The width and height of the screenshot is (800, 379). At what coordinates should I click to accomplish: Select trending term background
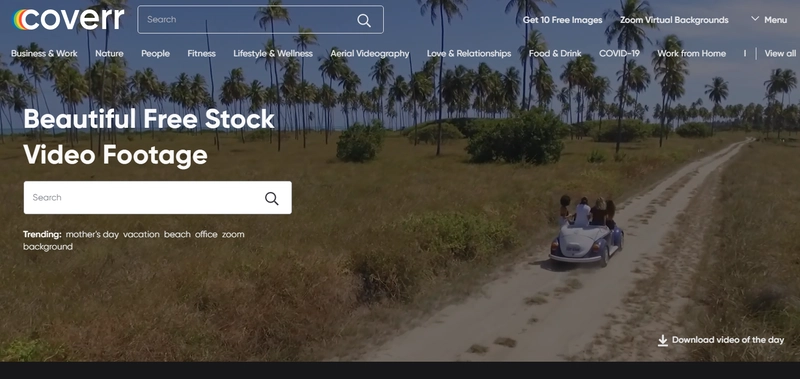click(x=48, y=247)
